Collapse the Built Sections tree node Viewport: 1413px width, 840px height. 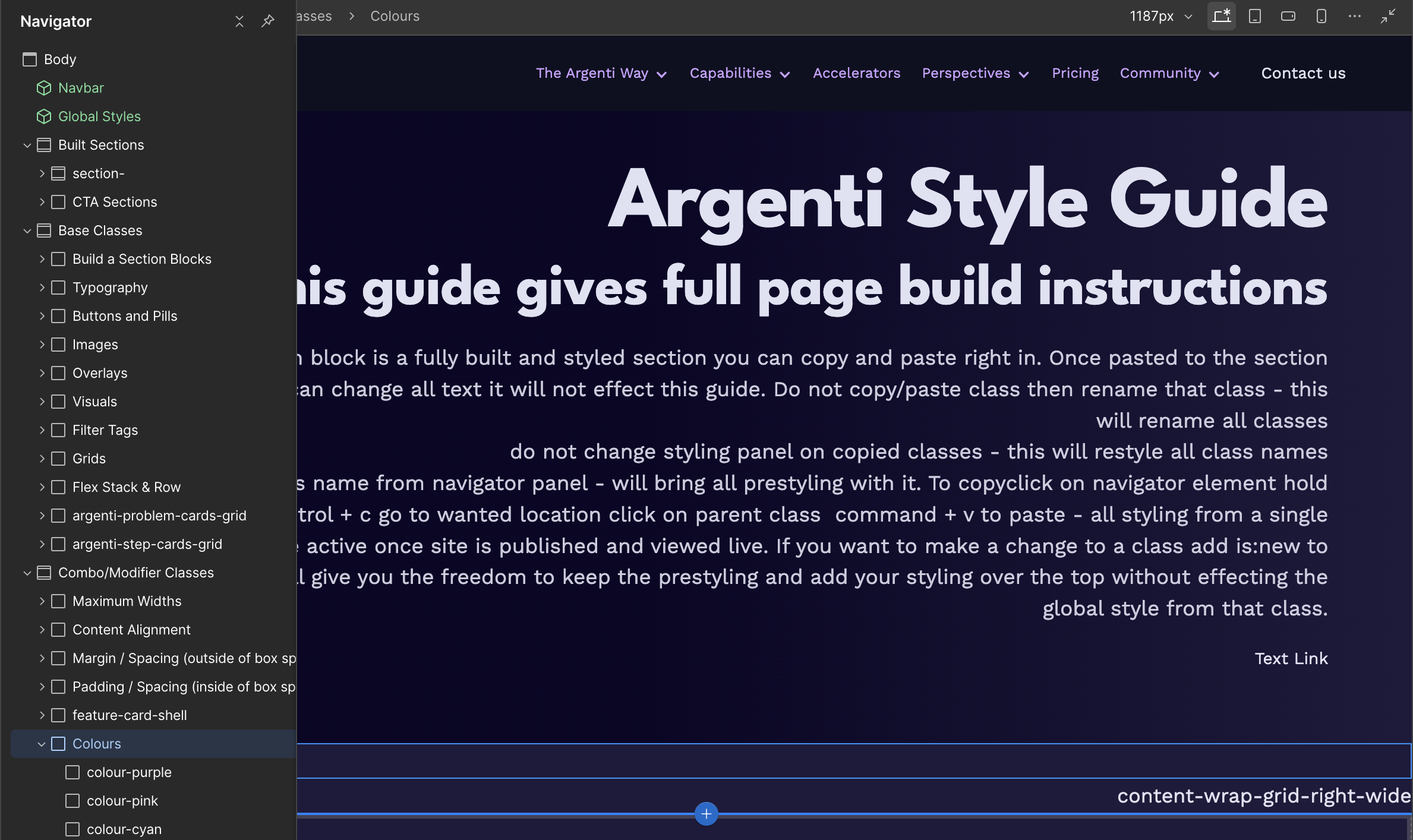tap(27, 145)
